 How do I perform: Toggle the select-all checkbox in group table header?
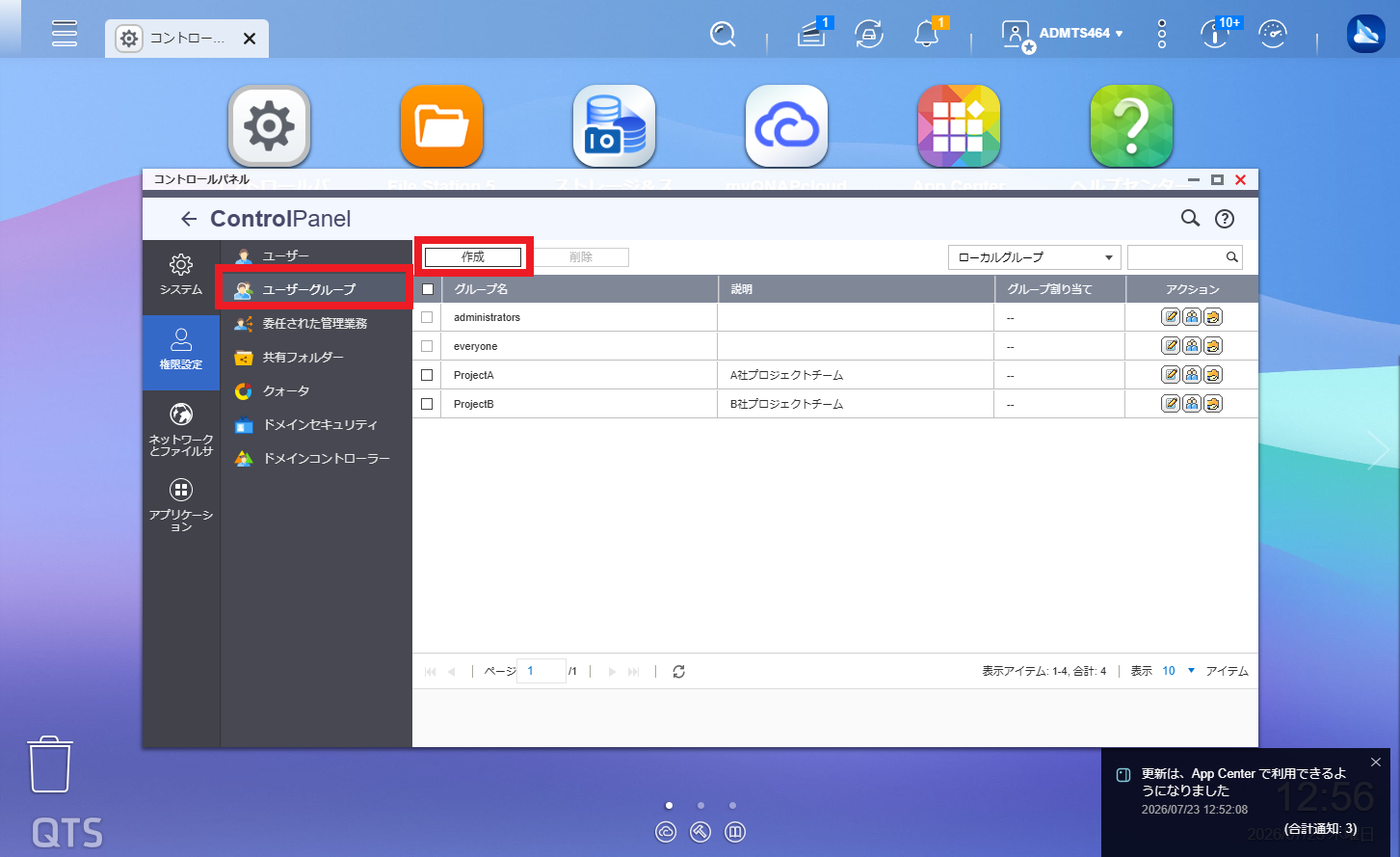(x=428, y=289)
